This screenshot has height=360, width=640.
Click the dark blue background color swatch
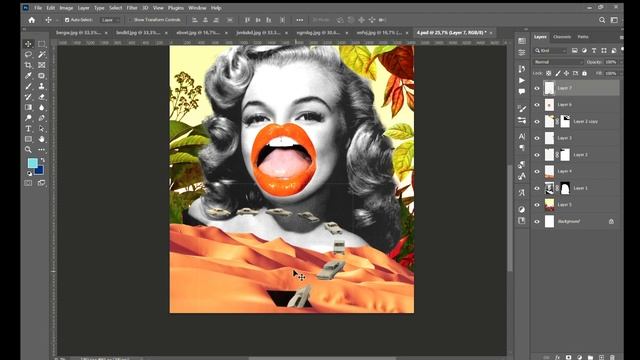[40, 171]
